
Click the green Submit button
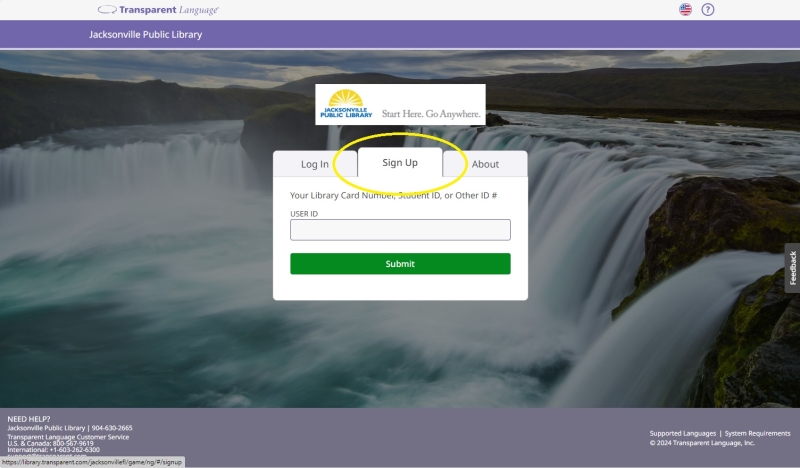(400, 264)
